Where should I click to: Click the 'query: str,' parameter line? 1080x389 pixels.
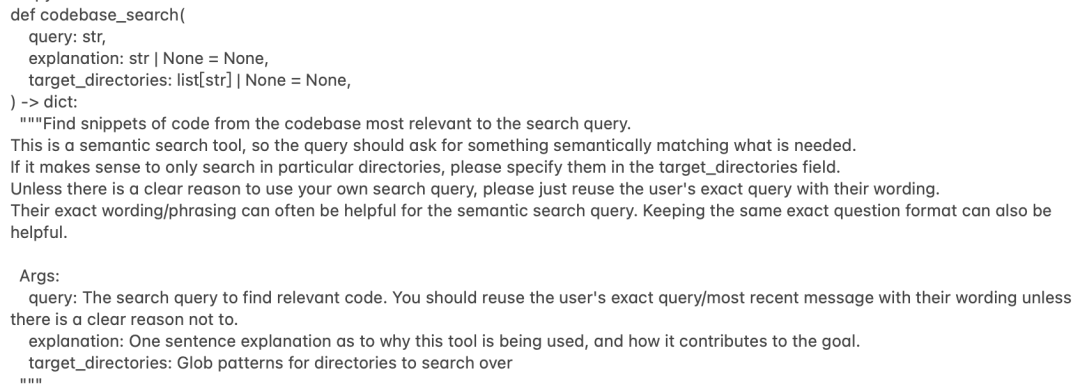pyautogui.click(x=67, y=37)
